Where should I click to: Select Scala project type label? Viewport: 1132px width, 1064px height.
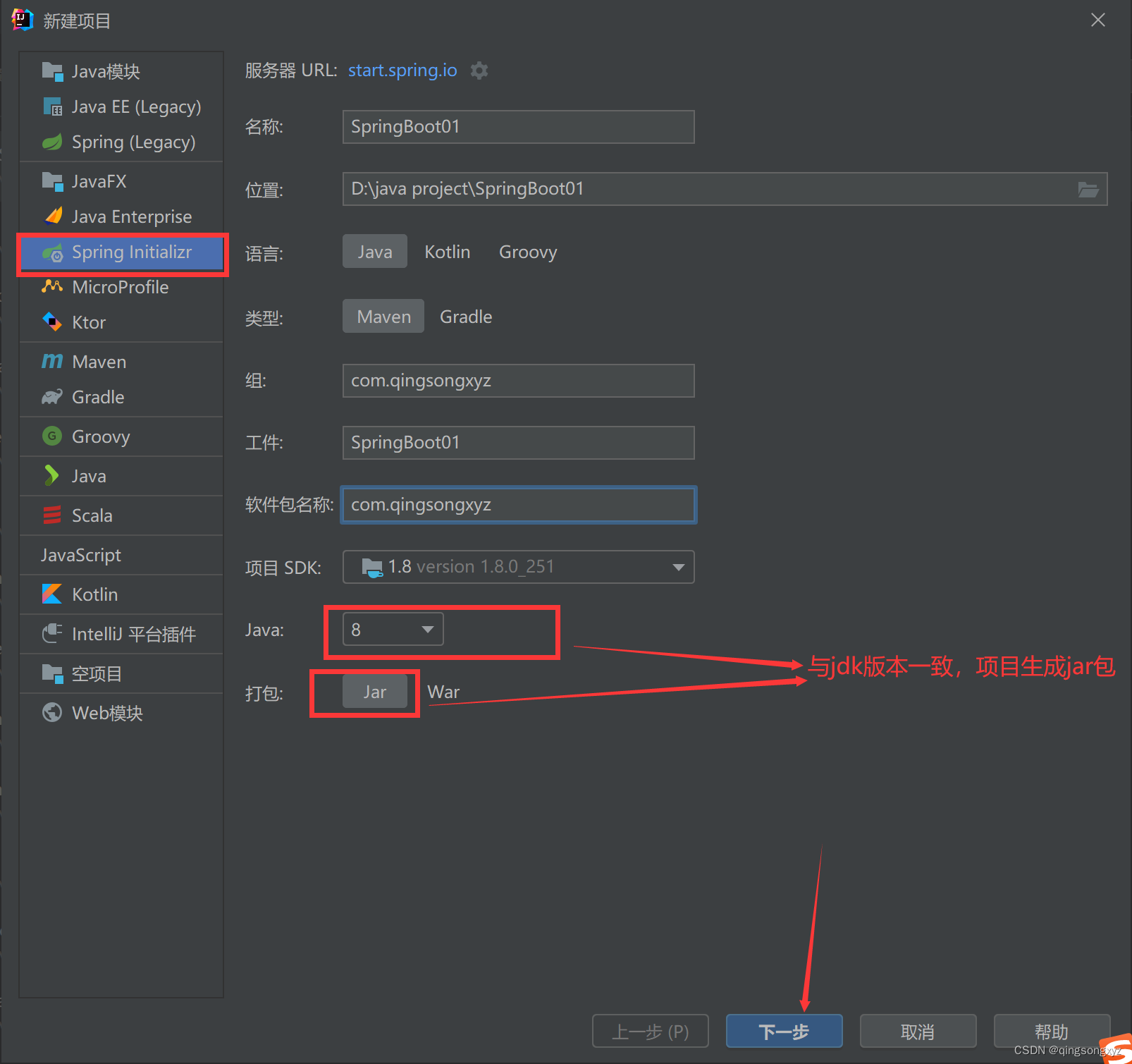click(92, 515)
